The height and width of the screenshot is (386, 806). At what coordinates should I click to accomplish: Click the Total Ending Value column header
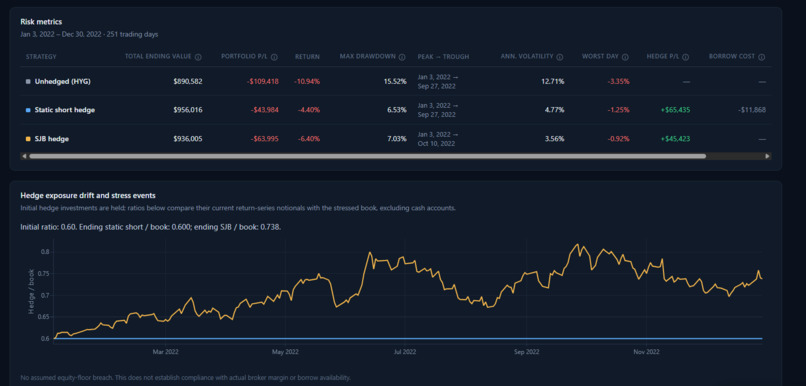(x=158, y=57)
